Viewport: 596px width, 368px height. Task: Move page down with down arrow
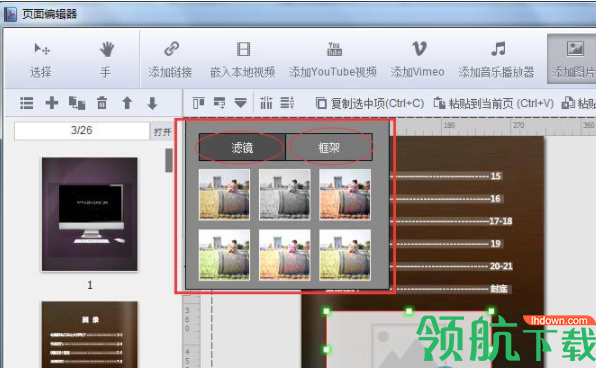pyautogui.click(x=152, y=103)
